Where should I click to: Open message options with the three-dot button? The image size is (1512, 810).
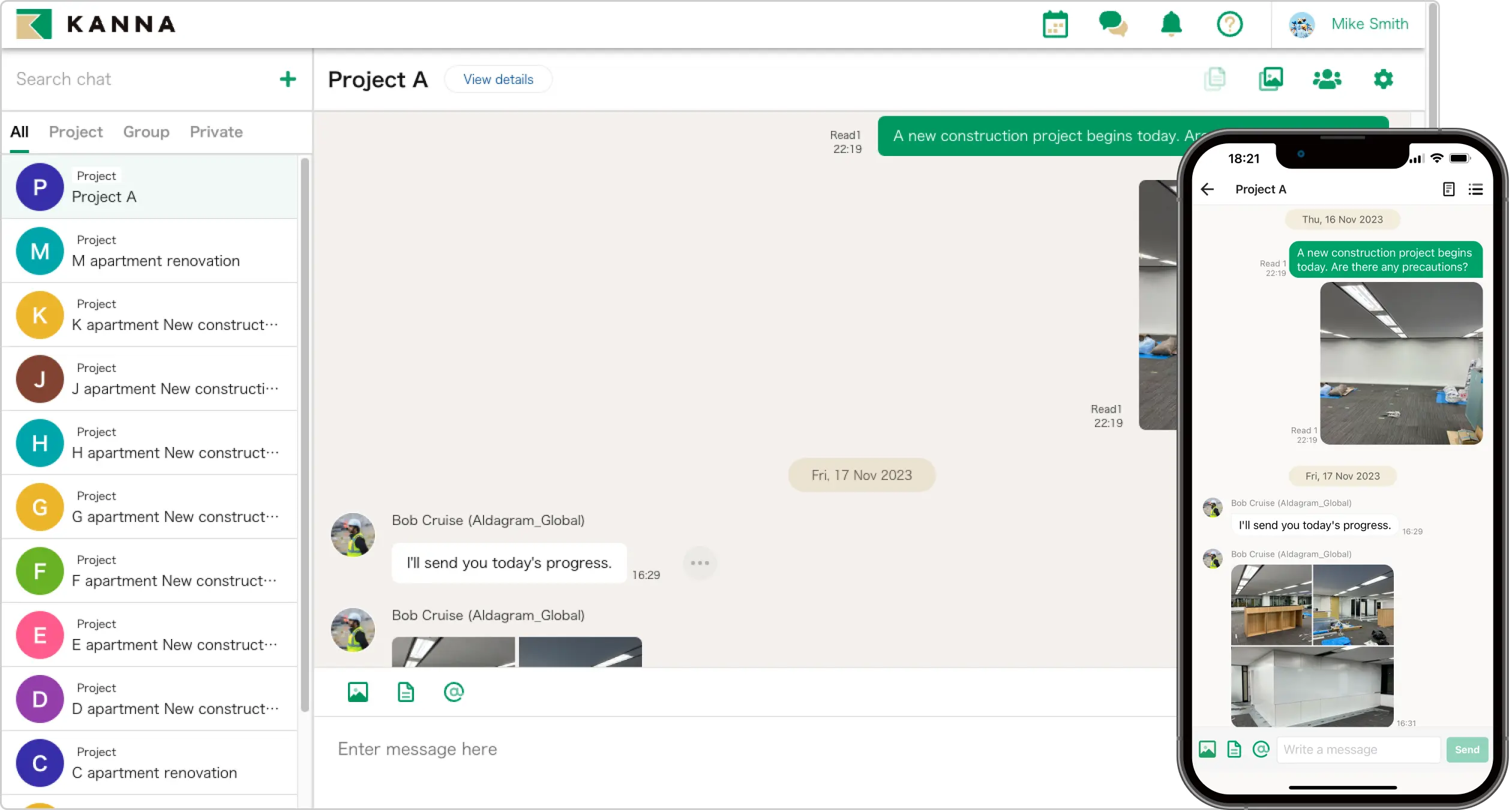point(700,563)
